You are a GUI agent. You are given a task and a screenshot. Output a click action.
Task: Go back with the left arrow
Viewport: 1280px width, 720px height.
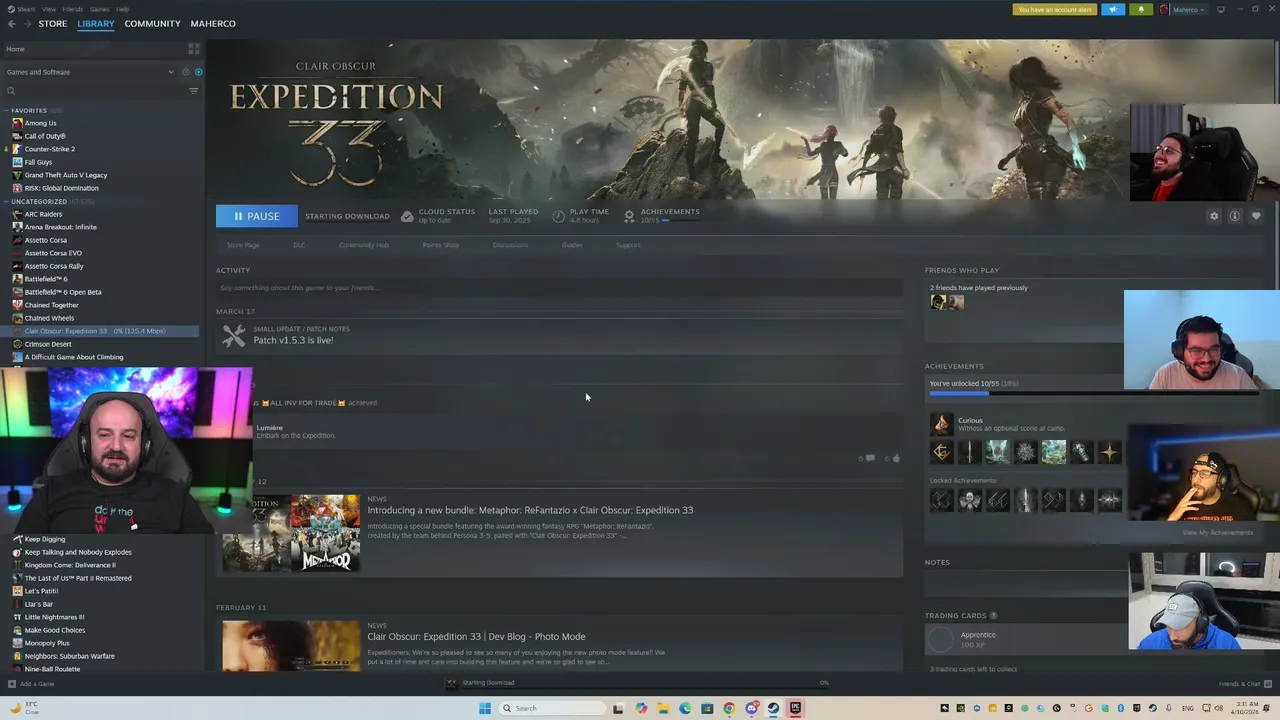tap(12, 24)
